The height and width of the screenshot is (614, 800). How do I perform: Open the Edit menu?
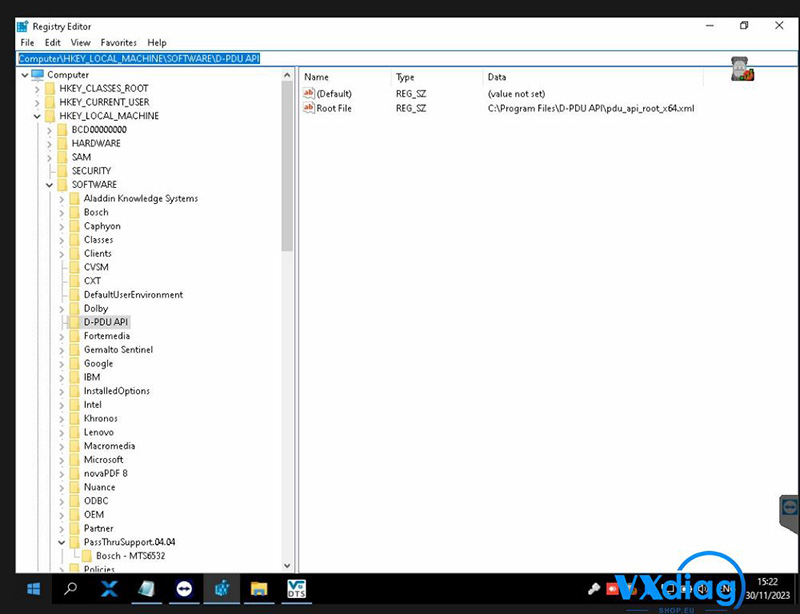pos(52,42)
